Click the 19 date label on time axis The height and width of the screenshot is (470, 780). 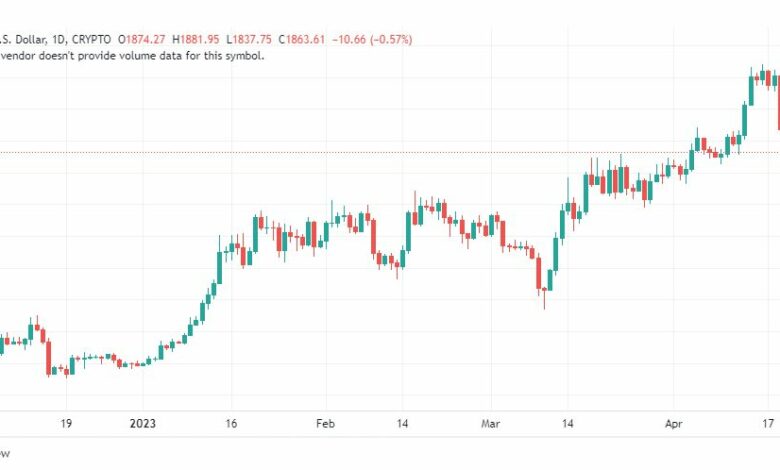click(x=66, y=424)
